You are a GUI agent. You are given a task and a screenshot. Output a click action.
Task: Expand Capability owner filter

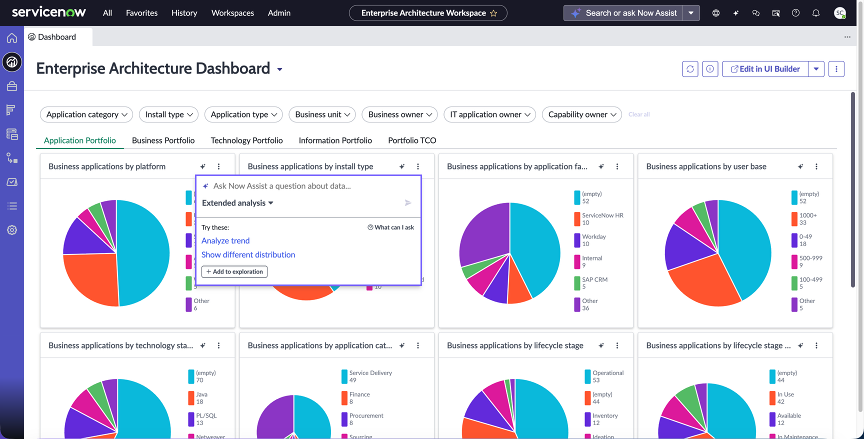pos(582,115)
